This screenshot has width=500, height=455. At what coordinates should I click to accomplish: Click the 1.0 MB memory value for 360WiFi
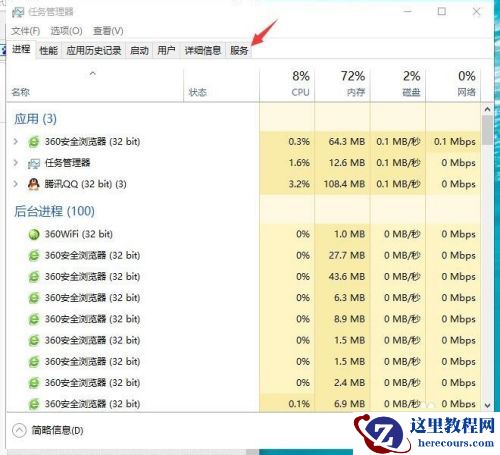(349, 234)
